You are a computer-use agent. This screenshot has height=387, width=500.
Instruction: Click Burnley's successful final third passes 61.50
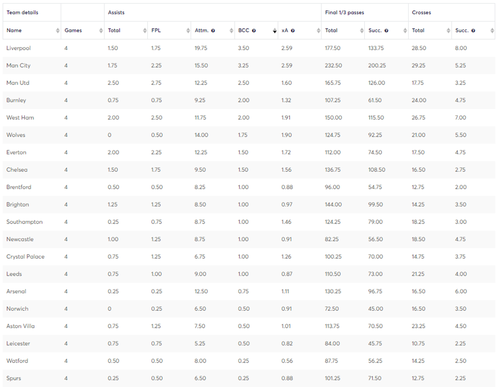(375, 100)
